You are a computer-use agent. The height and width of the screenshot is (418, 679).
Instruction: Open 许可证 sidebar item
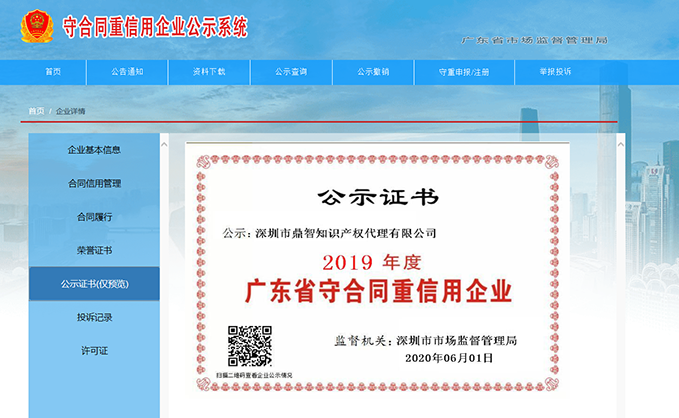94,350
